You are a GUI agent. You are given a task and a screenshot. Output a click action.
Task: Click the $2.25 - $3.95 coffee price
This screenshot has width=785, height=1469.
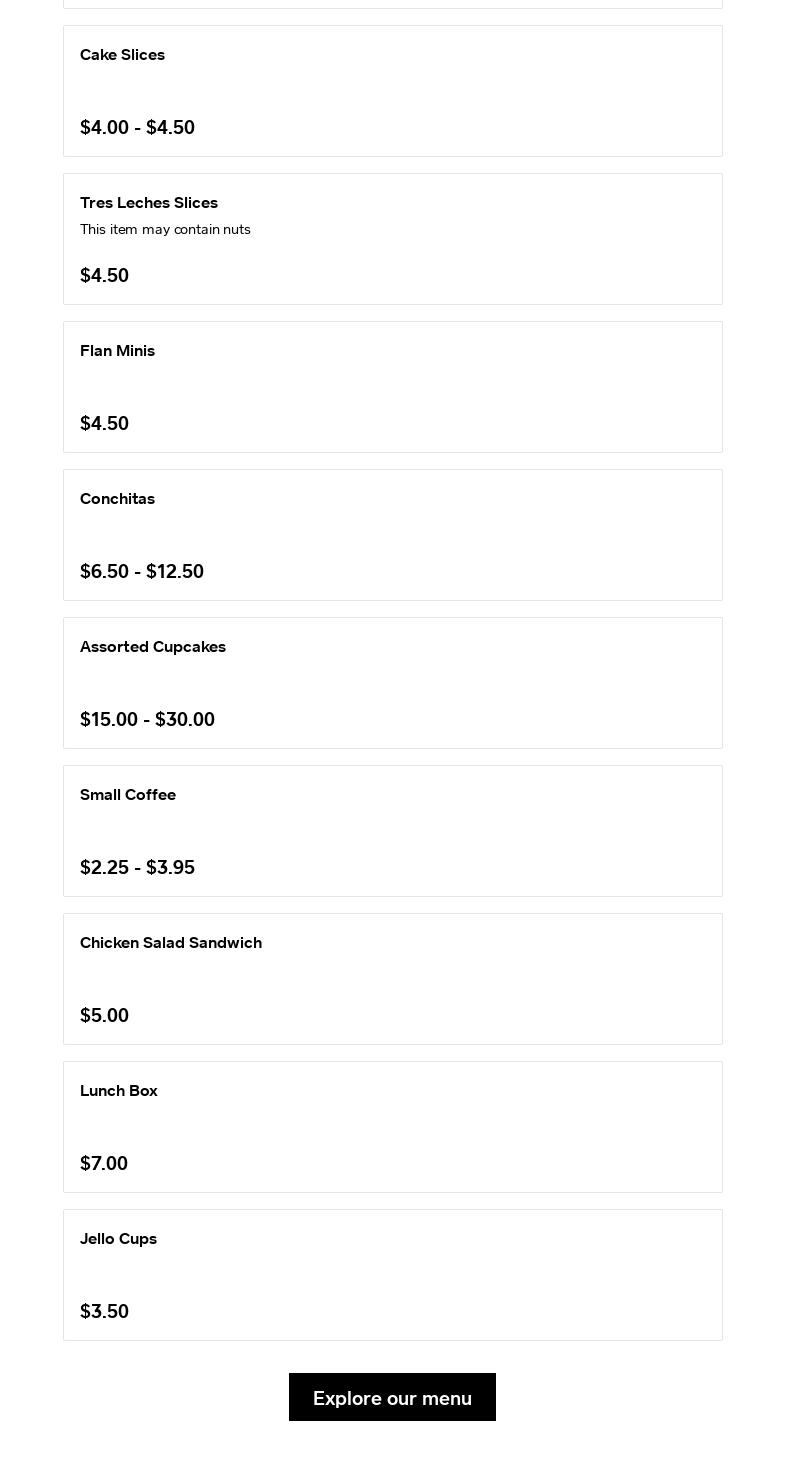137,867
